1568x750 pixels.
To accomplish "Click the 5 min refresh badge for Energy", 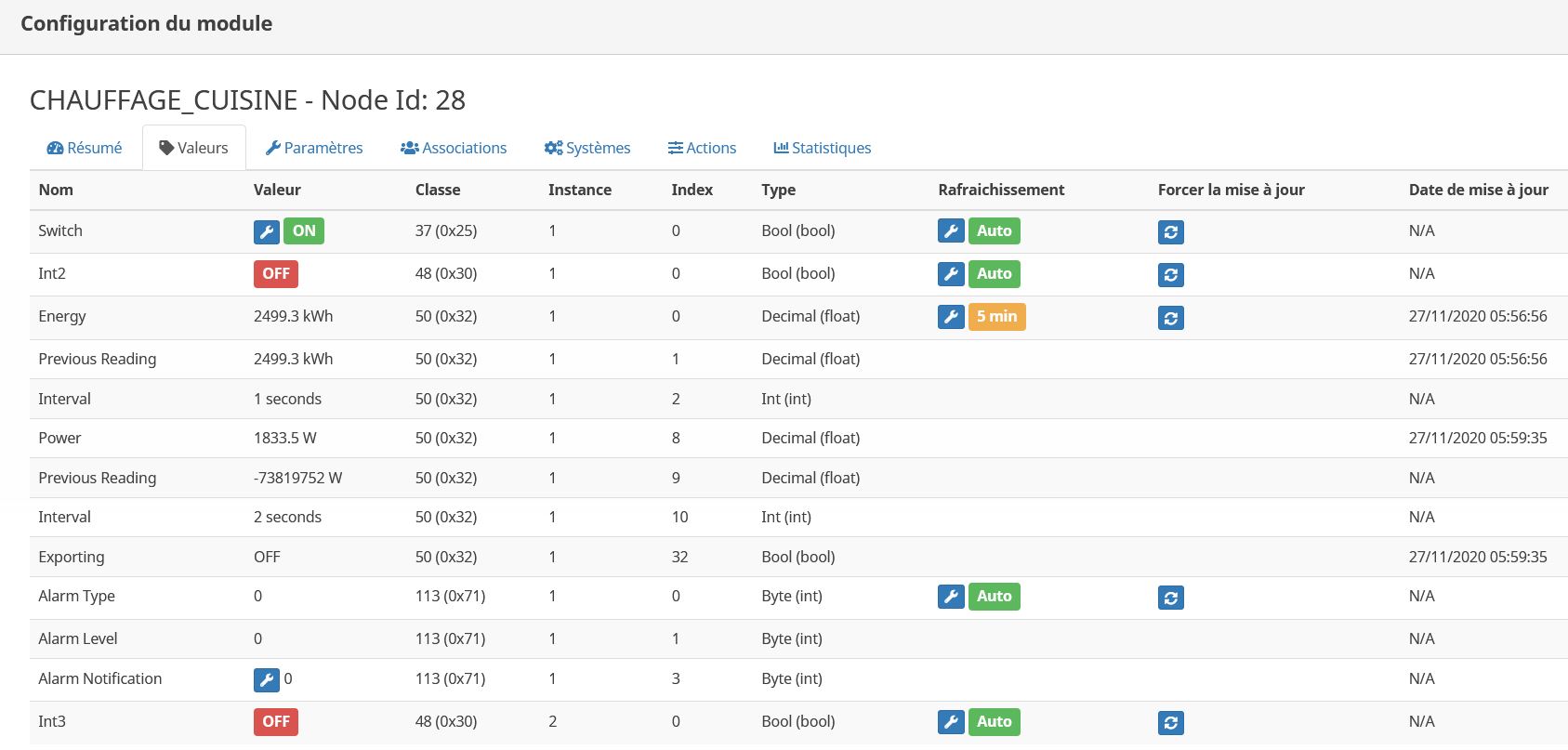I will pos(996,317).
